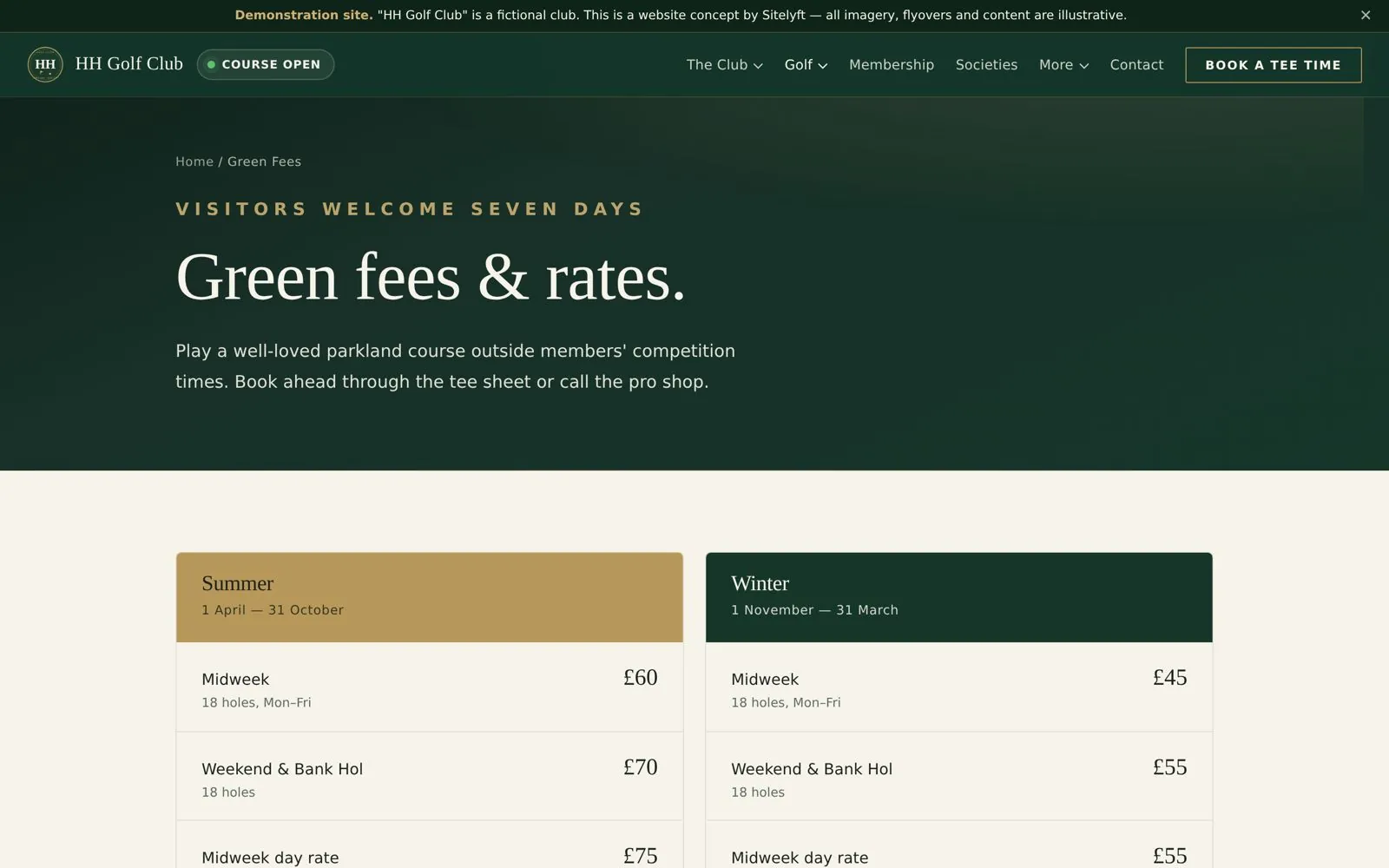The height and width of the screenshot is (868, 1389).
Task: Click the 1 November — 31 March text
Action: point(814,610)
